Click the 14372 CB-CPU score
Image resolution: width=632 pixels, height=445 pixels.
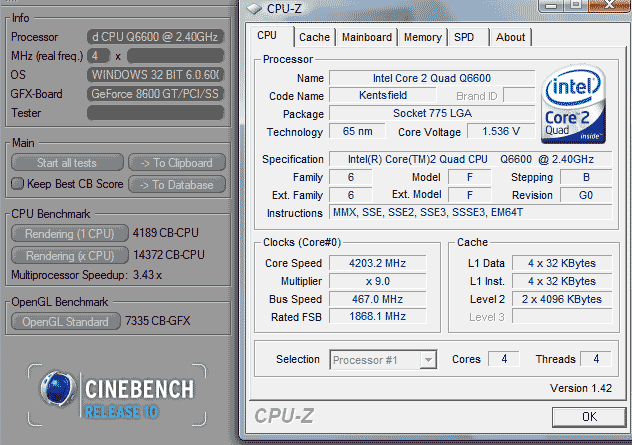pos(169,255)
